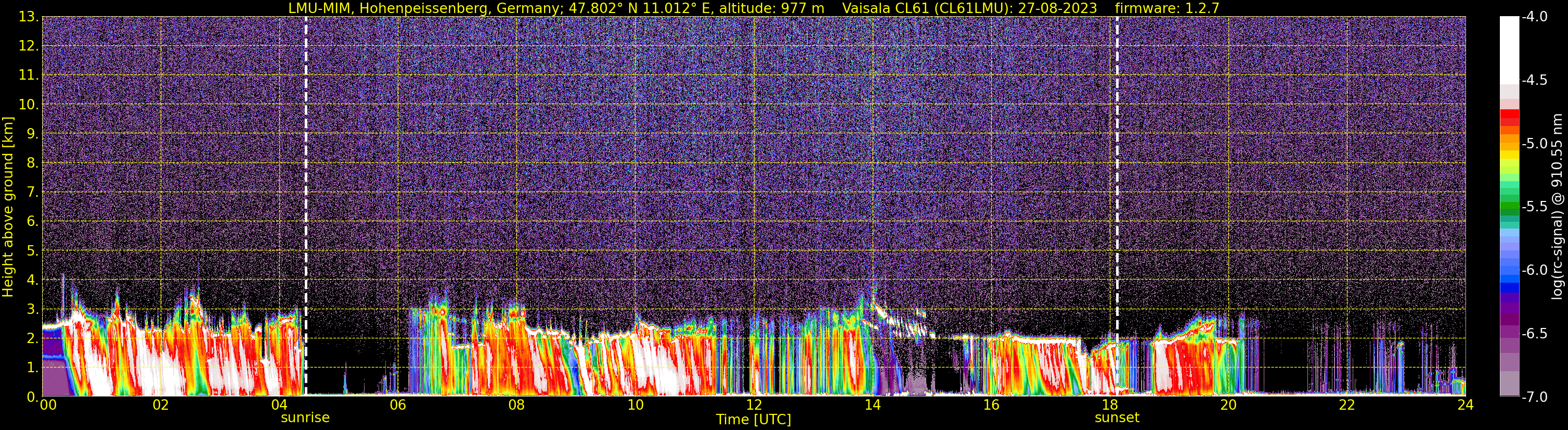Screen dimensions: 1568x430
Task: Click the y-axis tick label '10.'
Action: [x=29, y=105]
